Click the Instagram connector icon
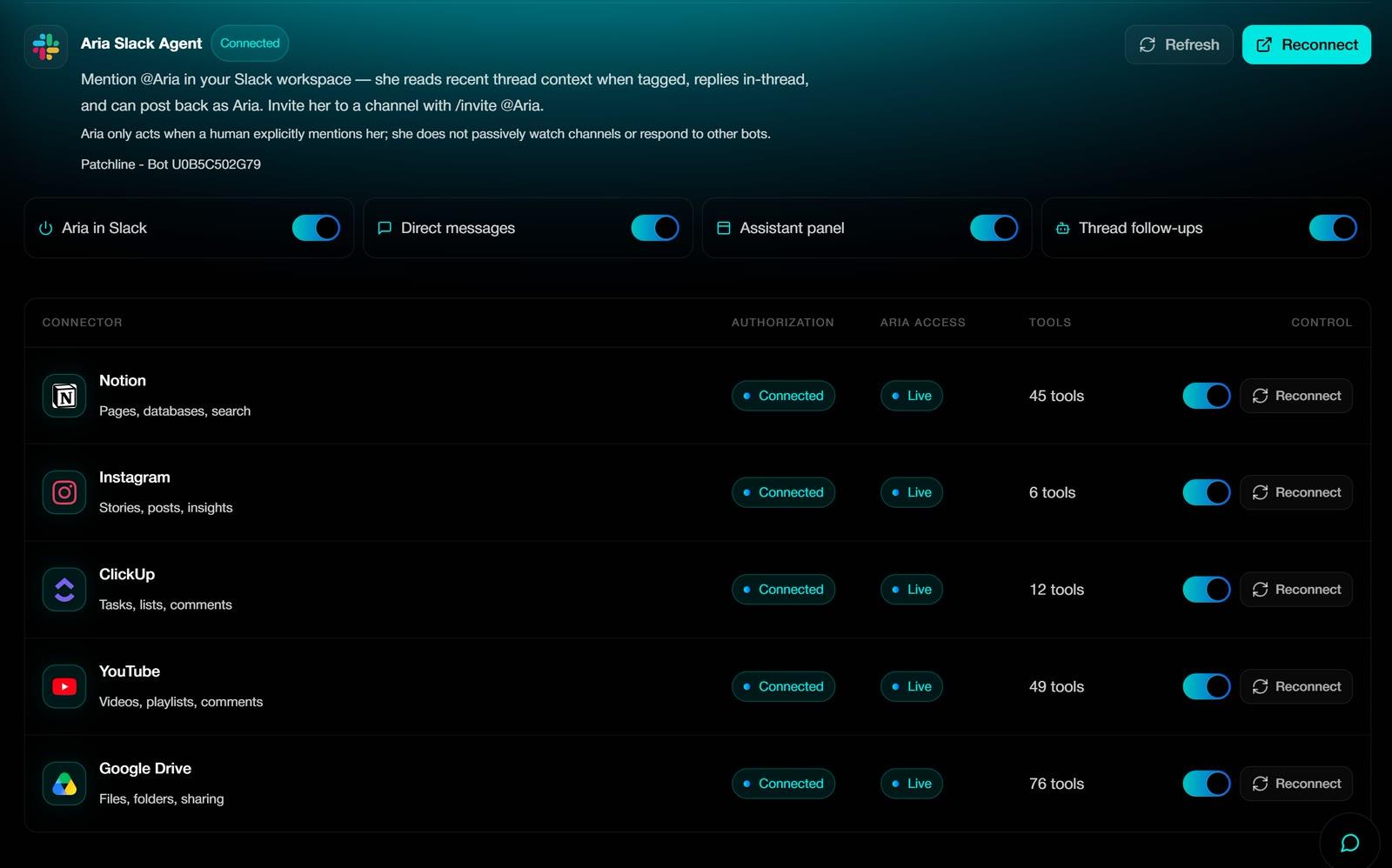 [x=64, y=492]
